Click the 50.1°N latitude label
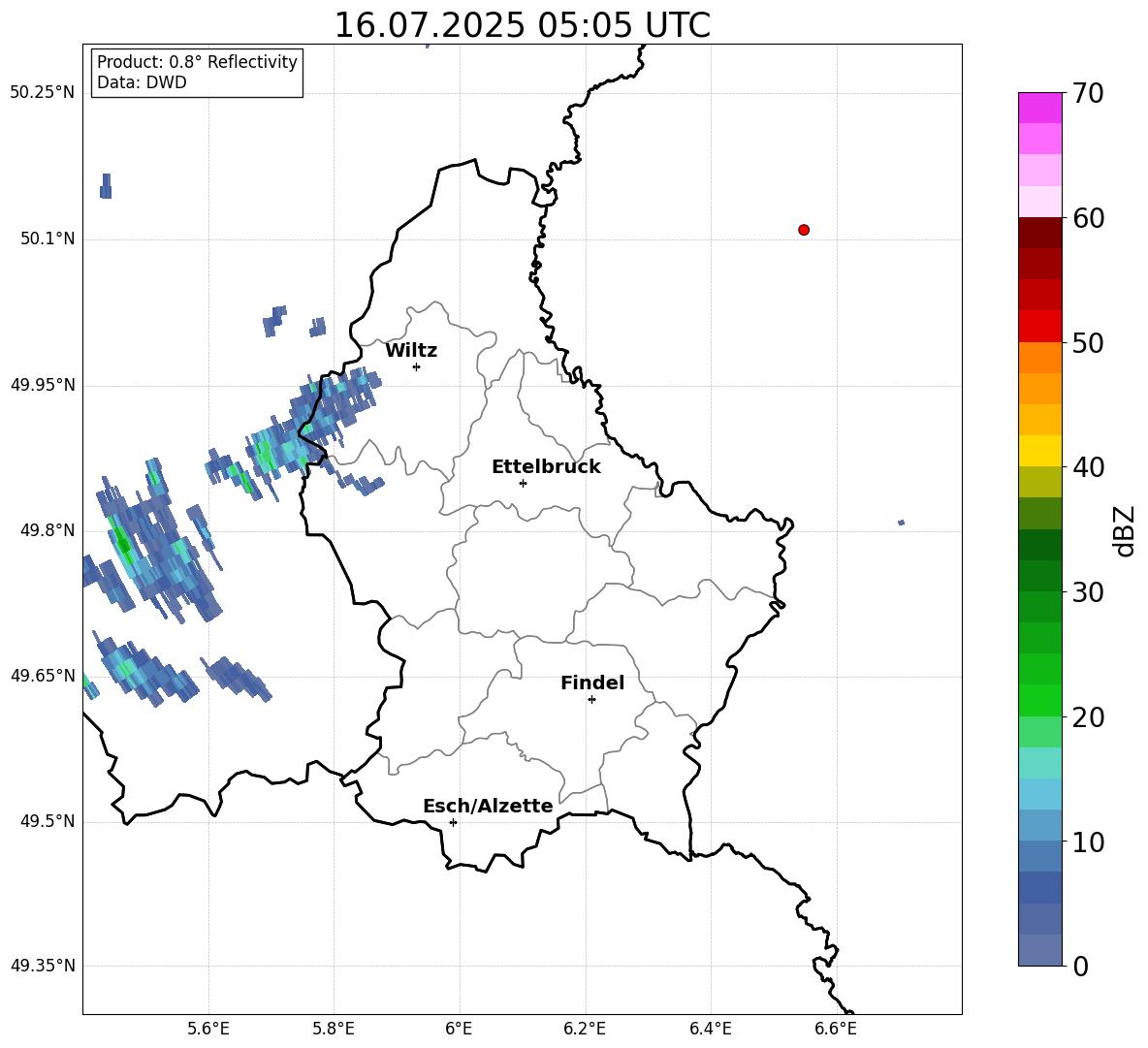 [x=48, y=238]
